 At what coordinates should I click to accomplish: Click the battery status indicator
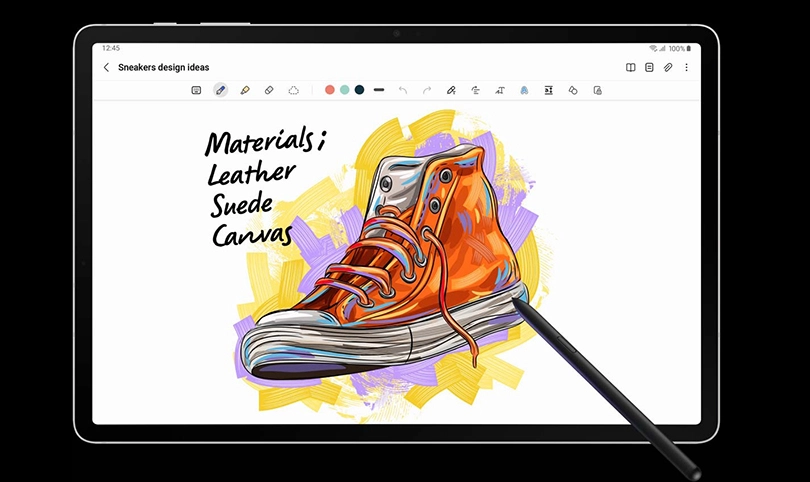[x=688, y=48]
